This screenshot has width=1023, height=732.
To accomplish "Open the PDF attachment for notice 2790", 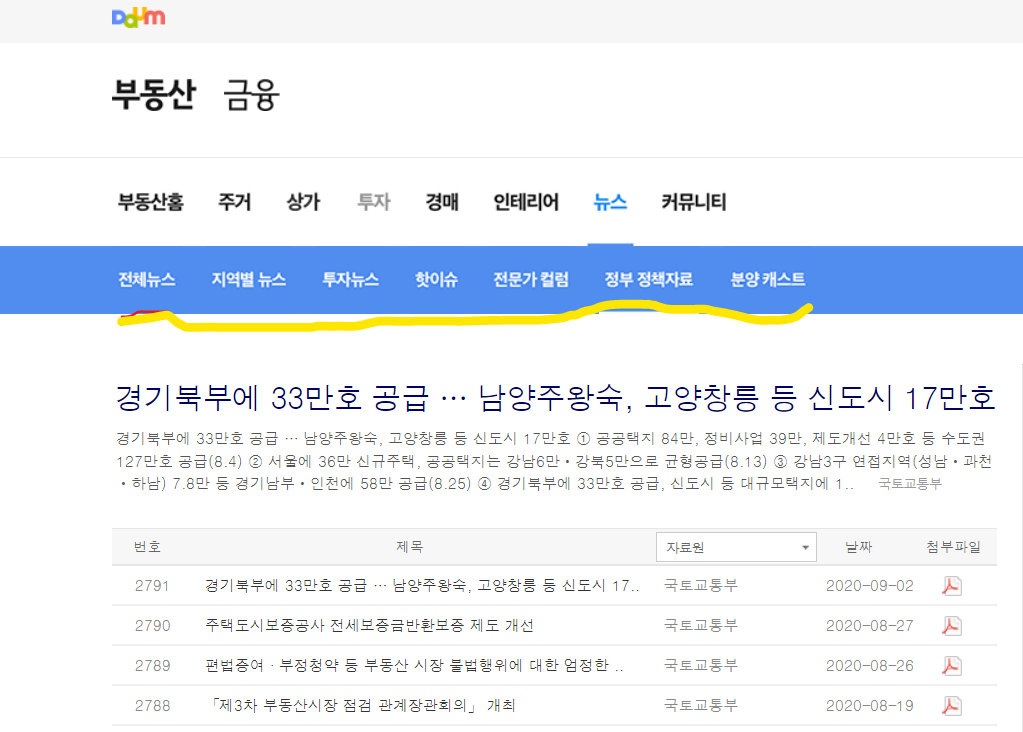I will (953, 626).
